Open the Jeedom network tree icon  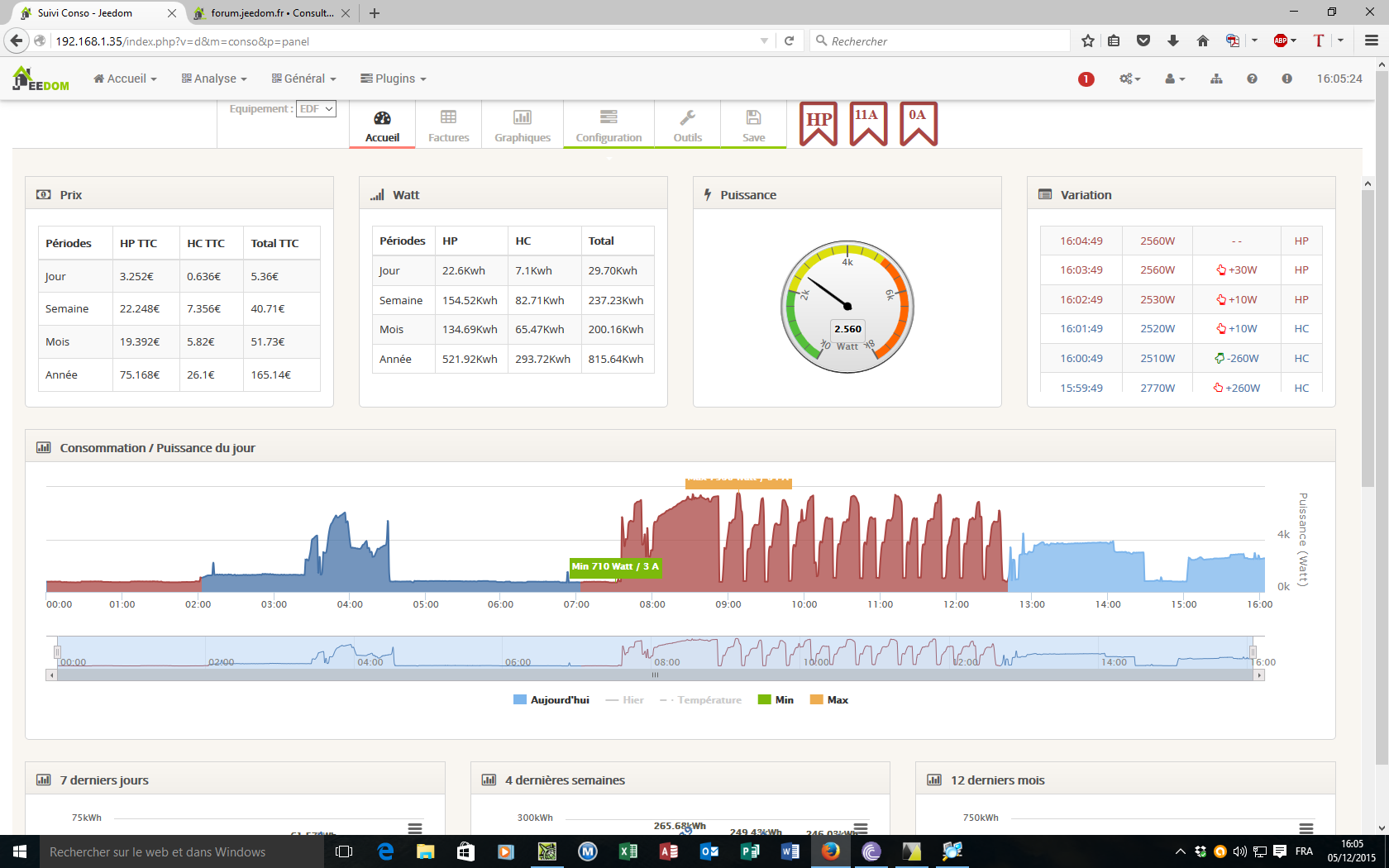(1216, 79)
